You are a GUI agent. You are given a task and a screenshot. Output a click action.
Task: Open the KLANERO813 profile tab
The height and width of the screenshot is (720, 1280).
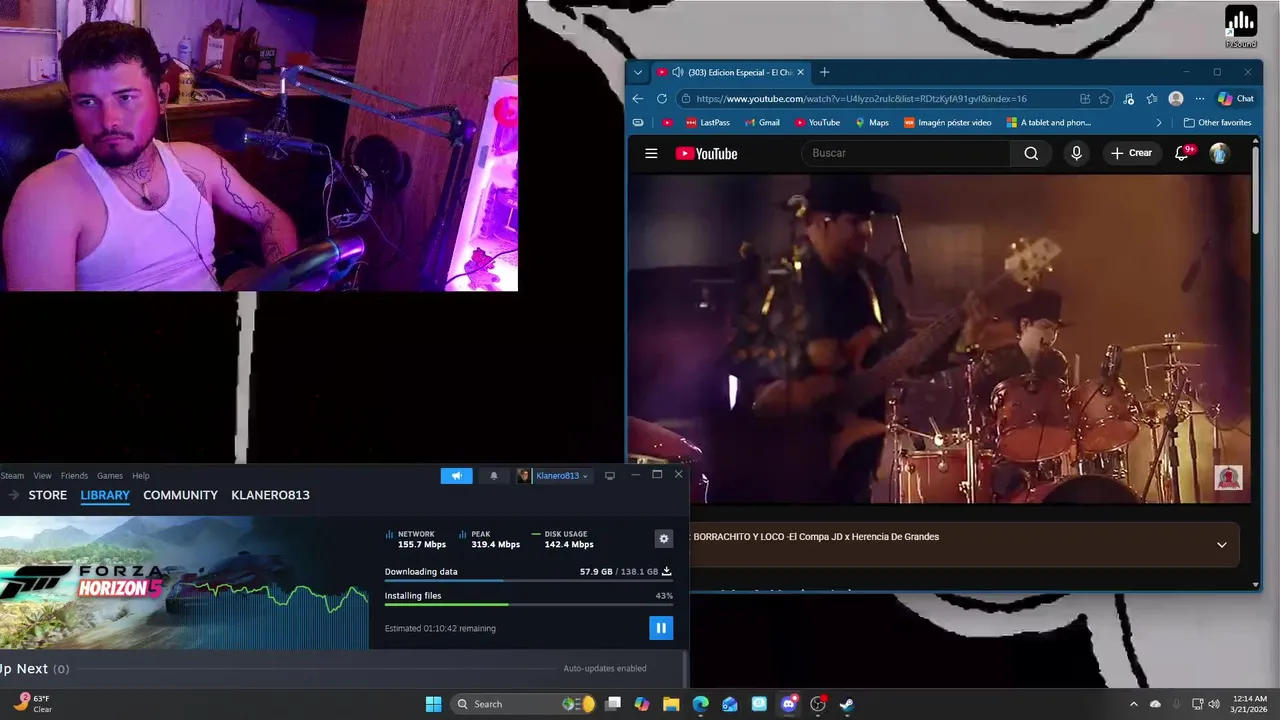point(270,495)
